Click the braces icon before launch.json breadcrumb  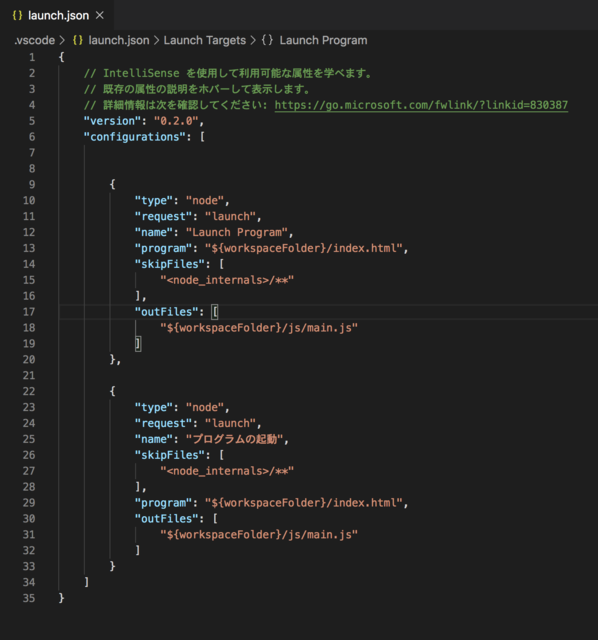[x=78, y=40]
